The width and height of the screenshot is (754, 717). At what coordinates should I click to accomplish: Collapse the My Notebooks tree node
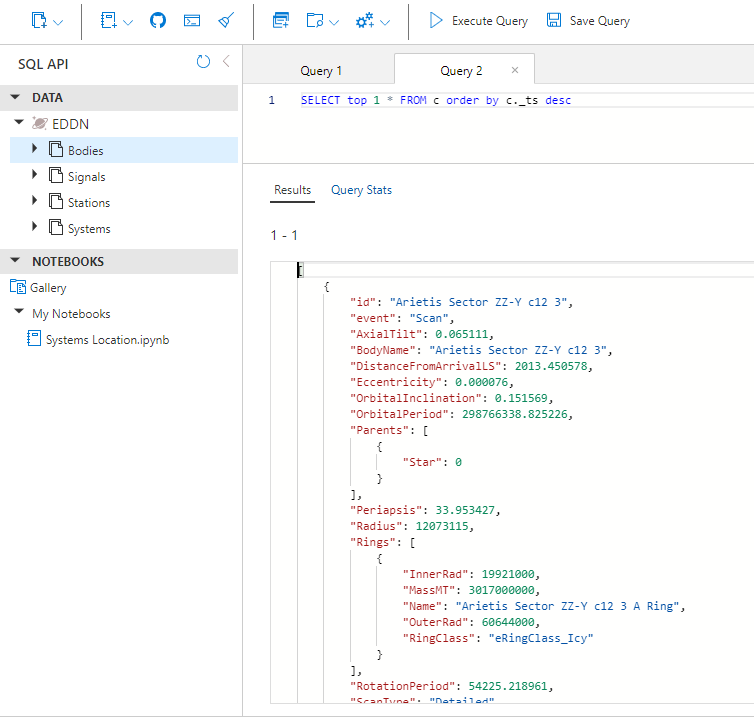[19, 313]
